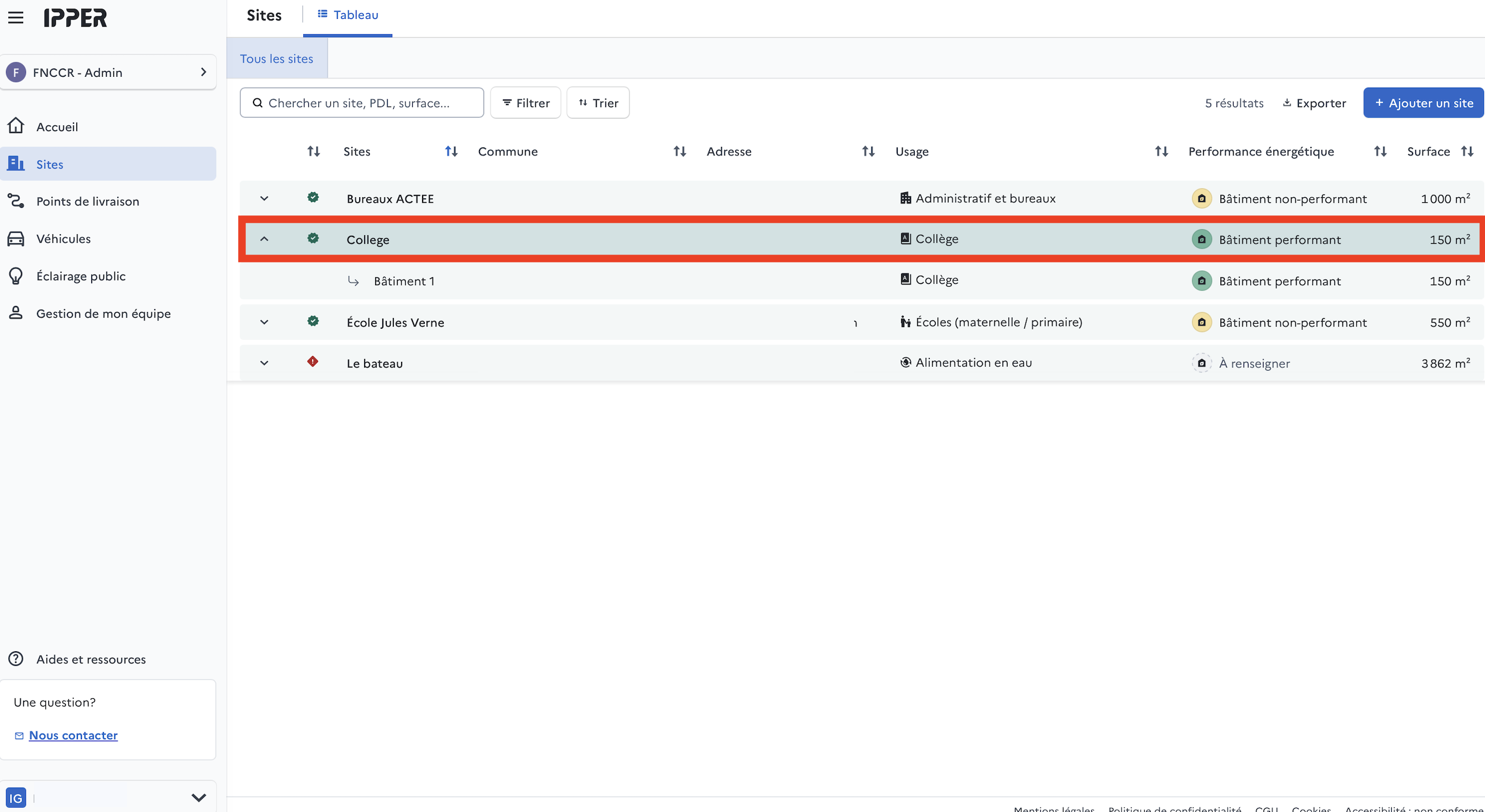Click Ajouter un site button
The image size is (1485, 812).
click(1423, 103)
